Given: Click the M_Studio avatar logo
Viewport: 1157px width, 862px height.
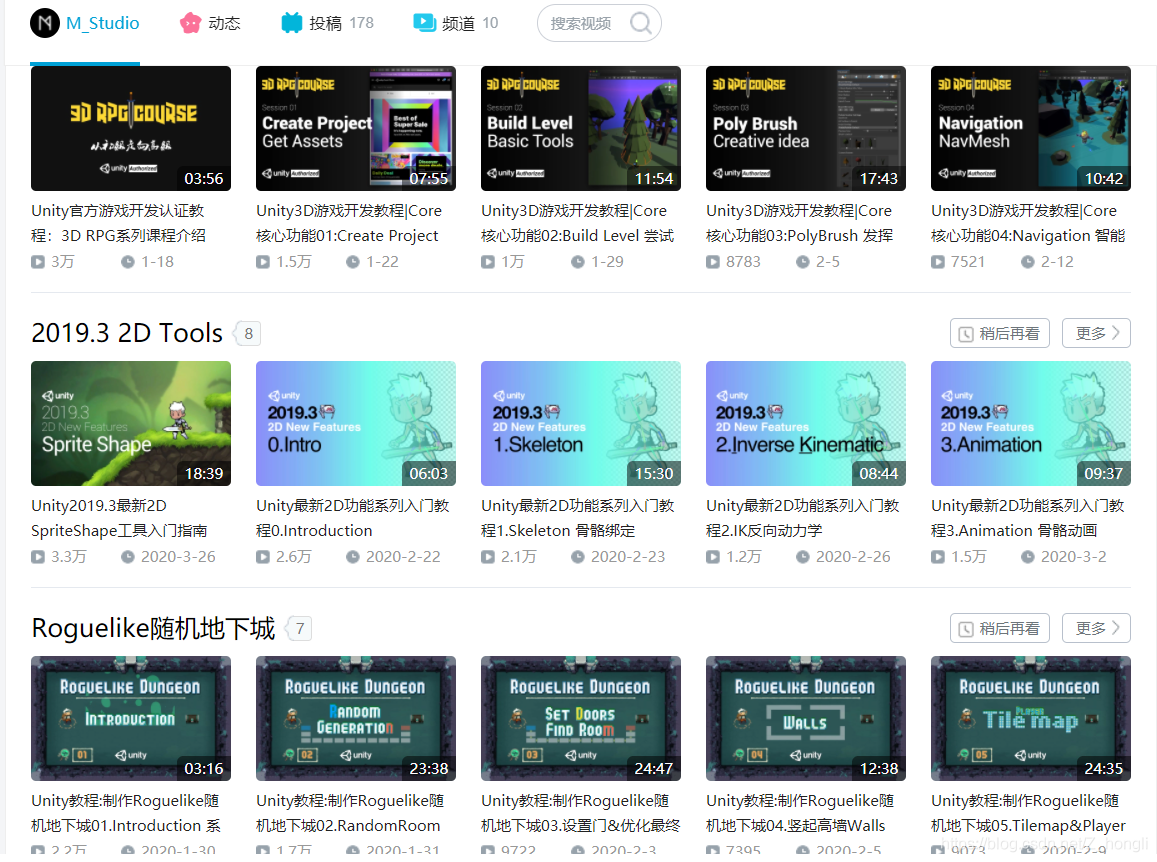Looking at the screenshot, I should point(44,24).
